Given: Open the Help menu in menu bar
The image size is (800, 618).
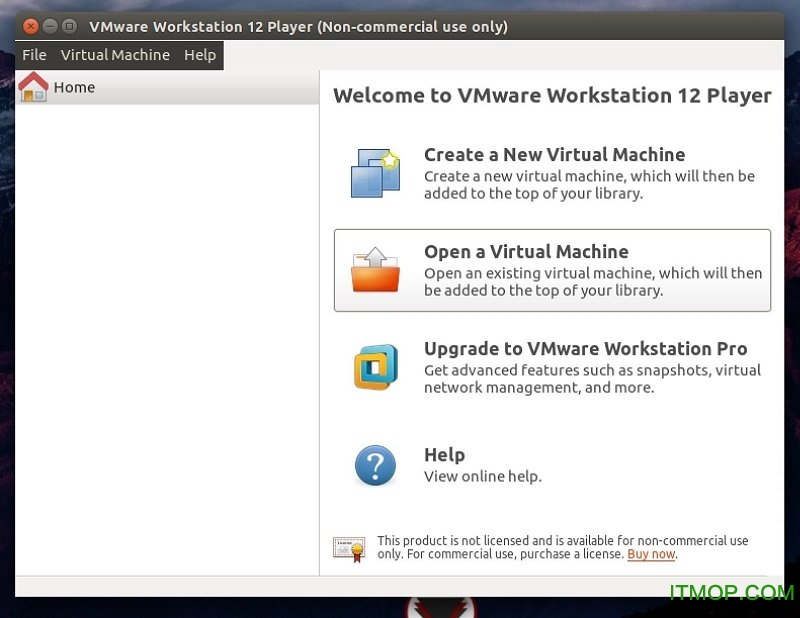Looking at the screenshot, I should click(200, 55).
